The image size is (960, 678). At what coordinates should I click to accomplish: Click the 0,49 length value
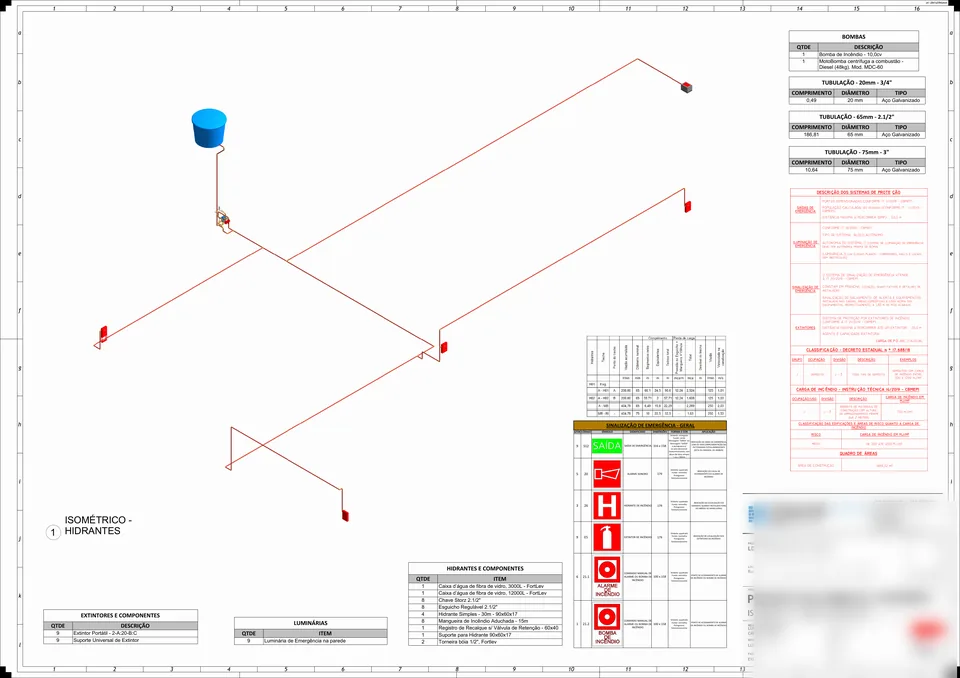click(x=811, y=100)
